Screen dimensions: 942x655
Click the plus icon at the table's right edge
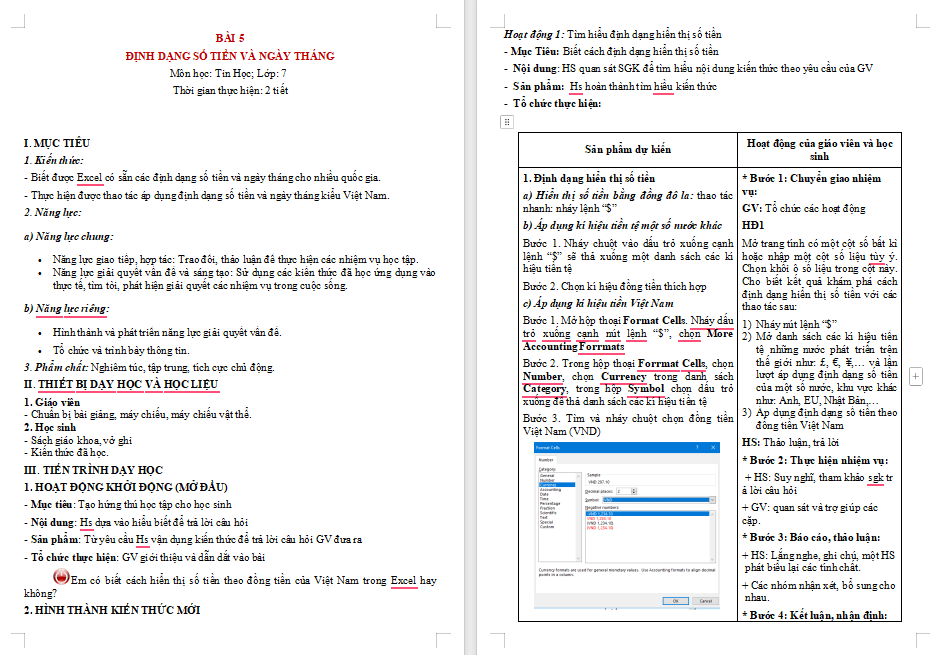point(916,377)
